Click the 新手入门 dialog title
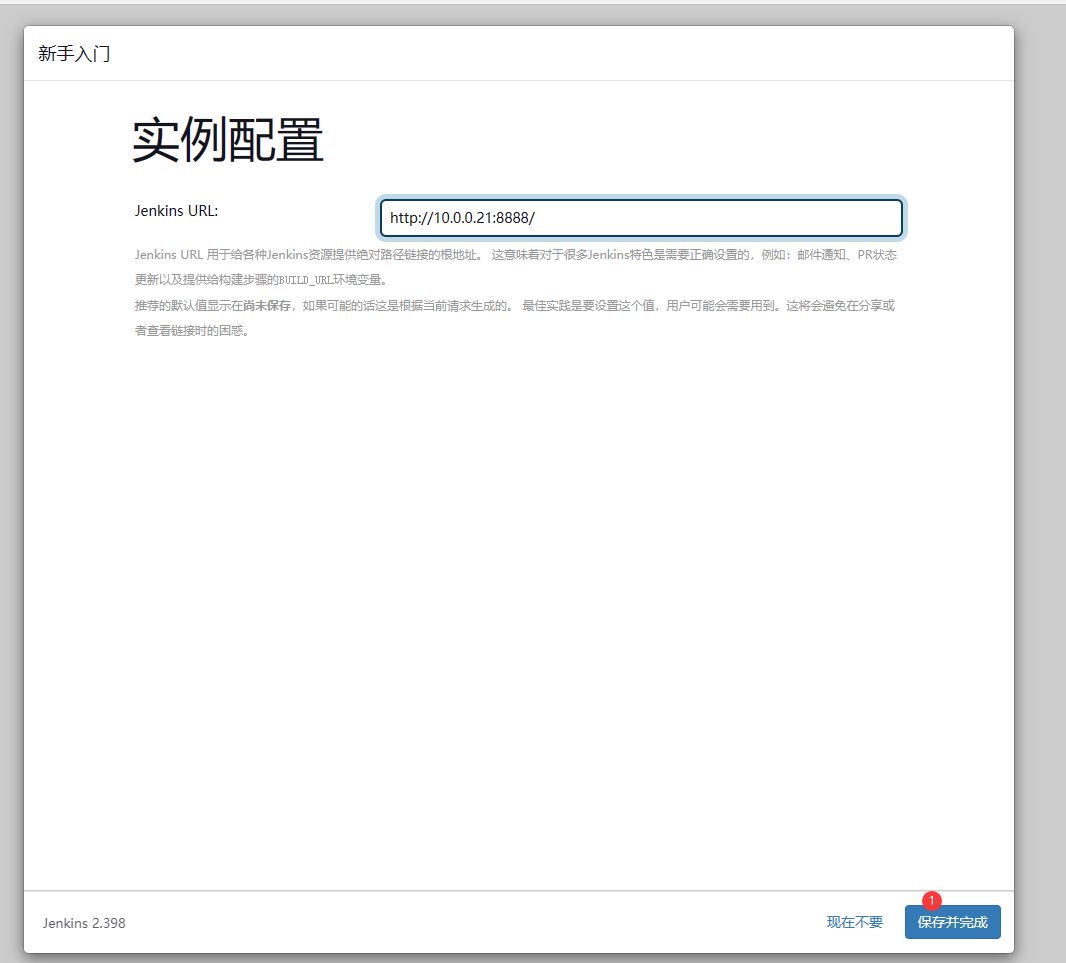 tap(74, 54)
